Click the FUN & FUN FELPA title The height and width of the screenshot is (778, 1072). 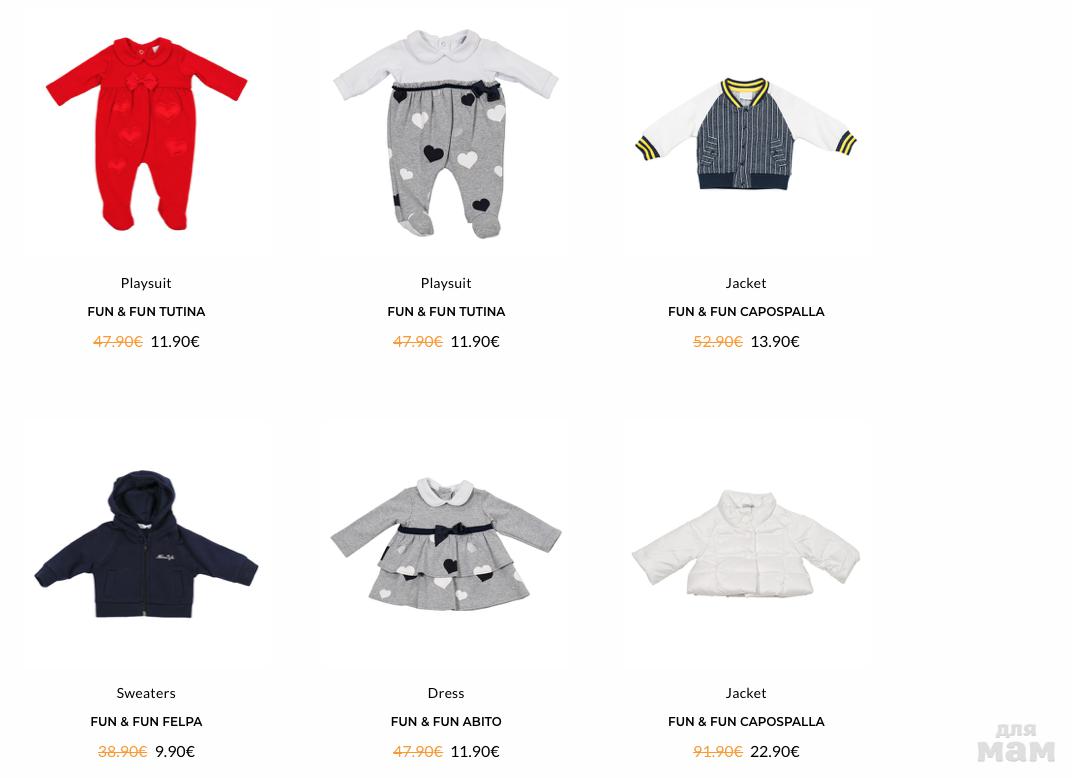146,722
